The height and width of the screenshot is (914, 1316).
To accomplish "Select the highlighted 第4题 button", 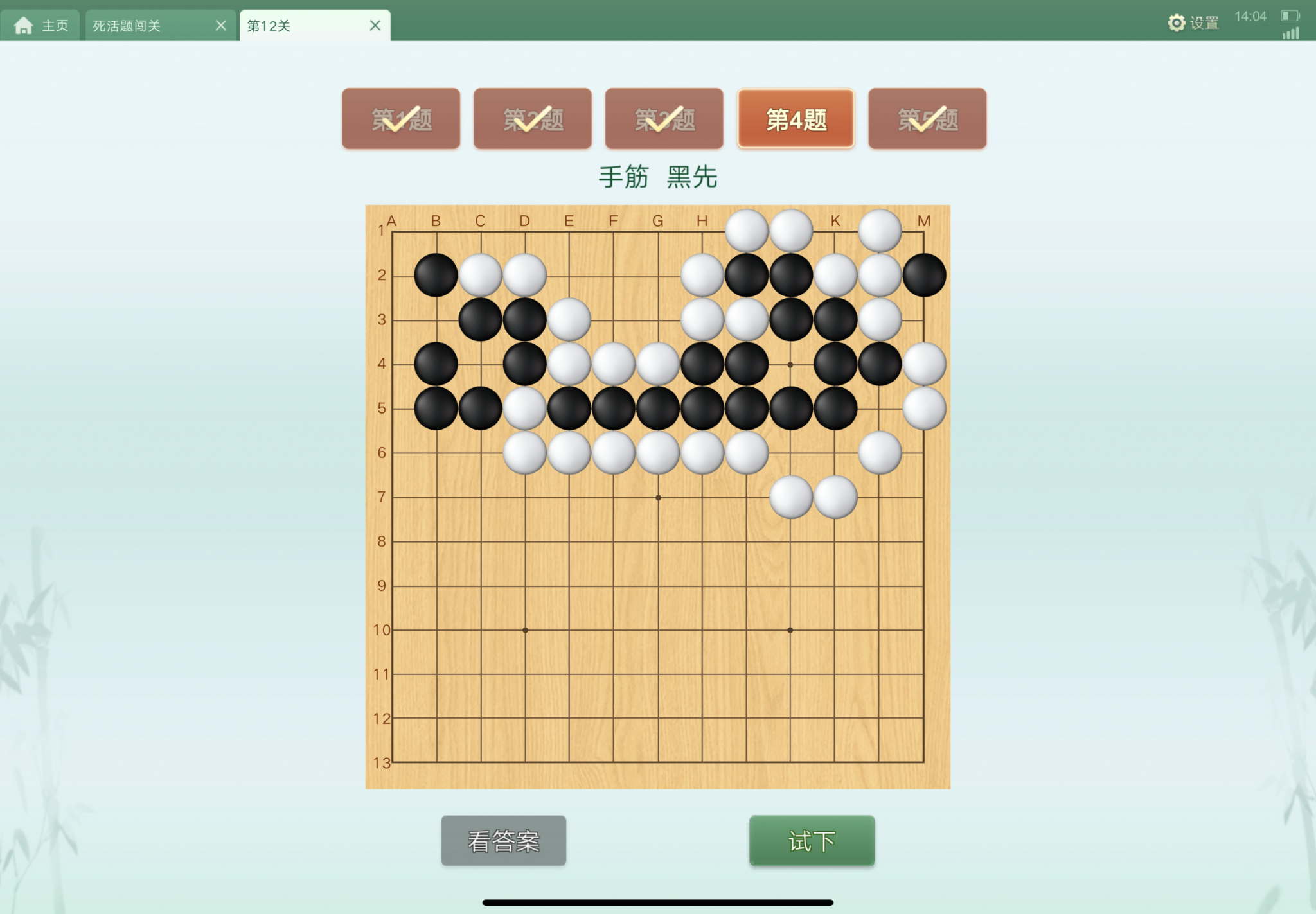I will [796, 119].
